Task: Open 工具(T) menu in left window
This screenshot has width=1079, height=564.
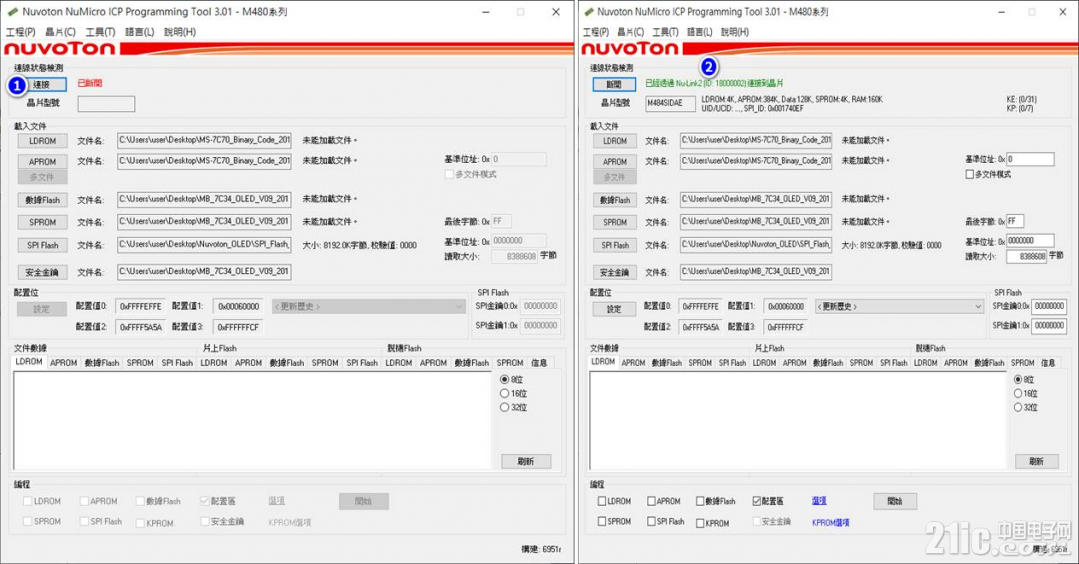Action: click(x=100, y=32)
